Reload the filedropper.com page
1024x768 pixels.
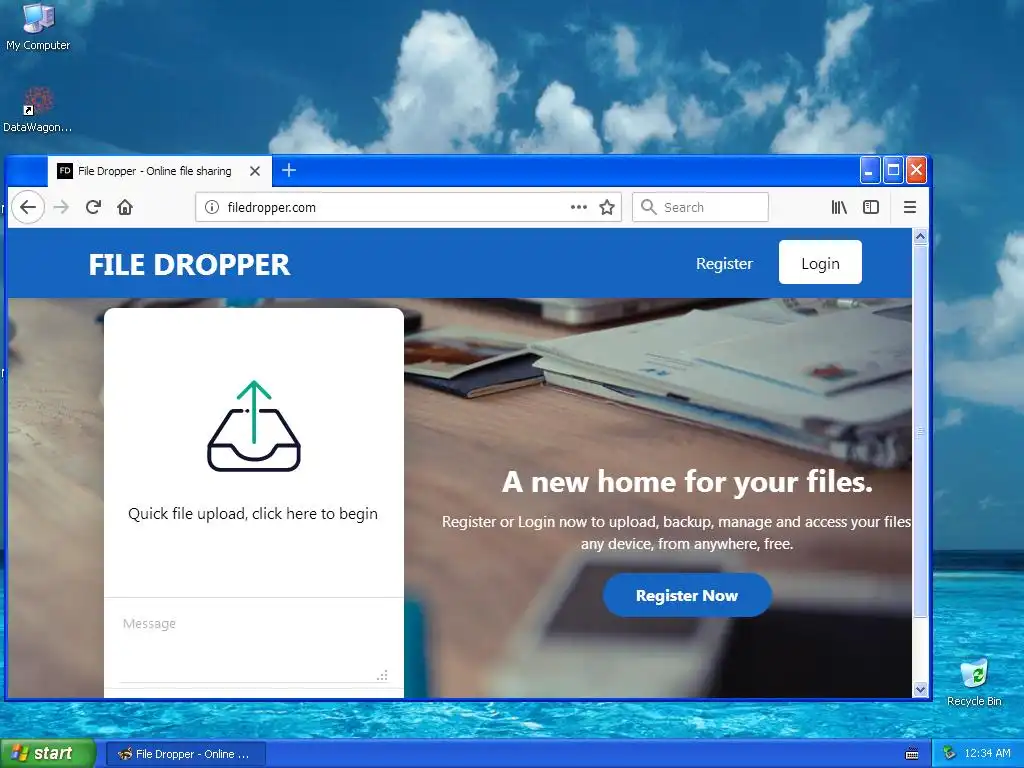[93, 207]
